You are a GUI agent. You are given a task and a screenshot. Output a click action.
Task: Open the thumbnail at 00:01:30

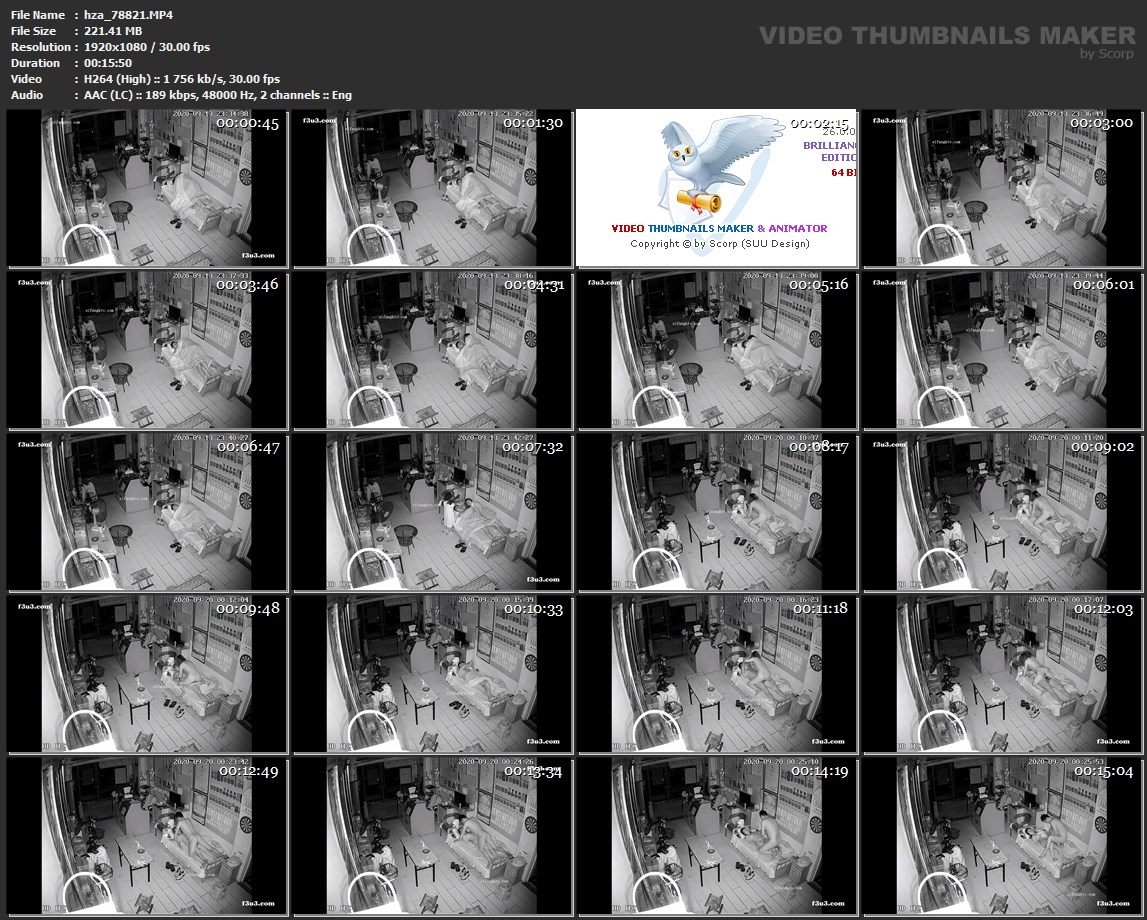[x=432, y=188]
